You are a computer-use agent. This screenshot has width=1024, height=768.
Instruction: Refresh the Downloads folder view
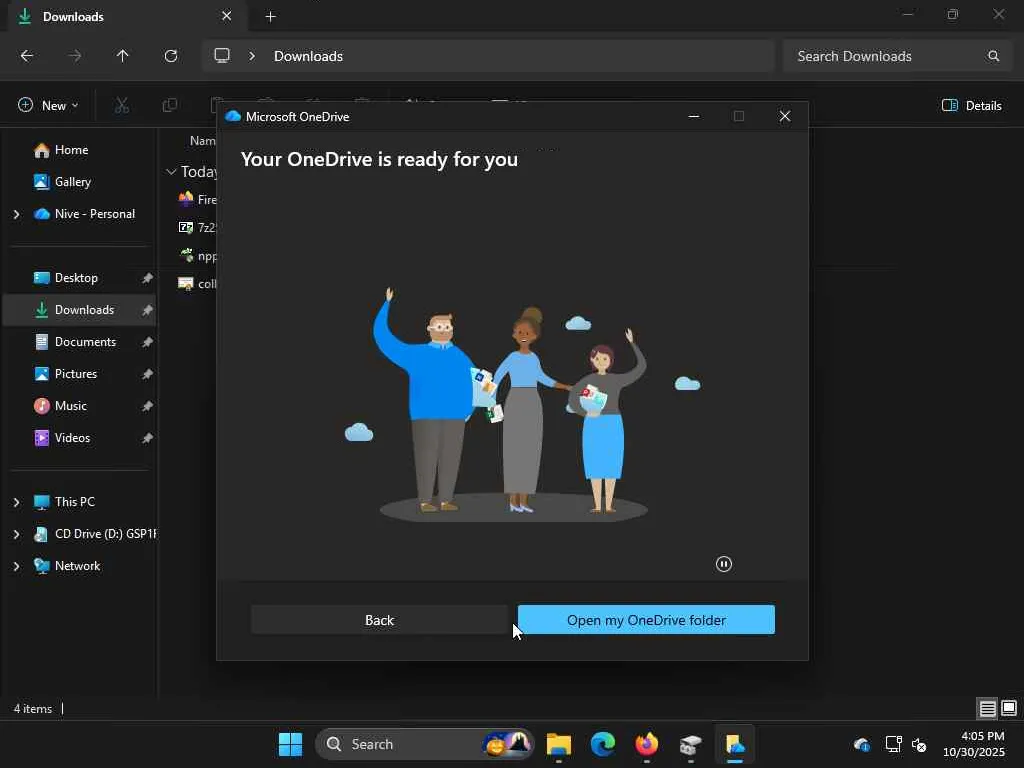point(171,56)
